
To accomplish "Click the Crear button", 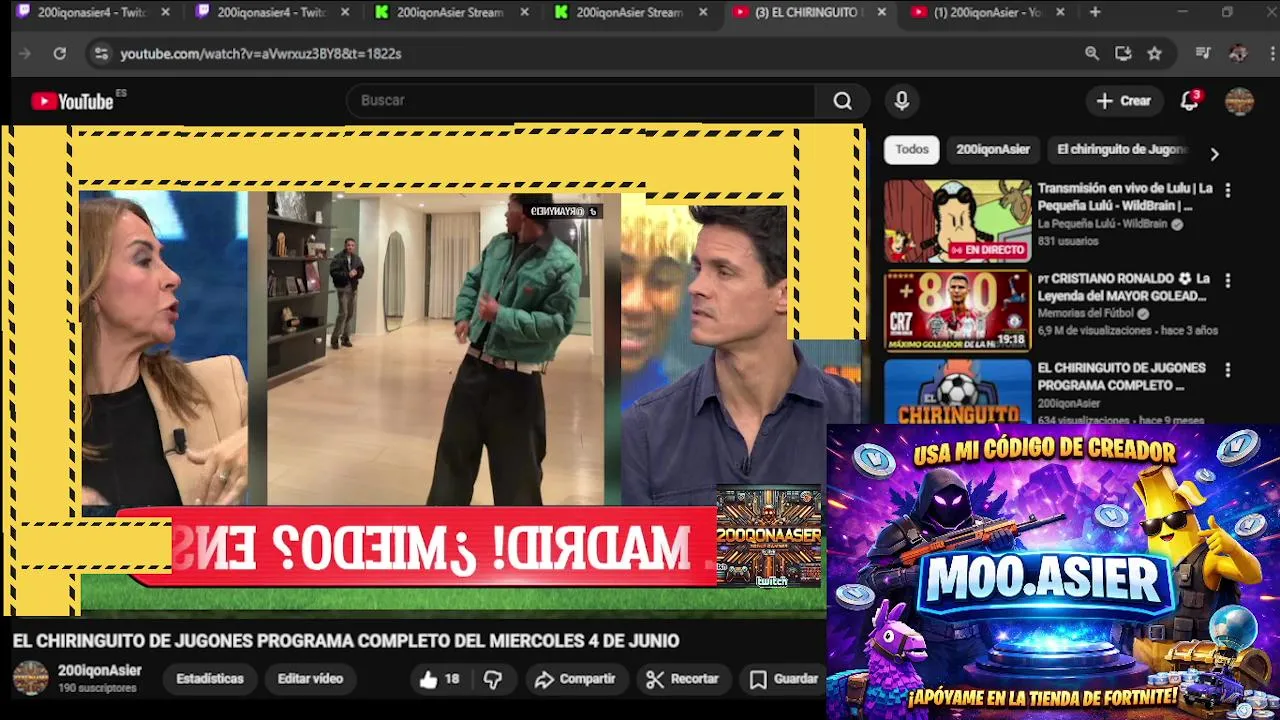I will (x=1124, y=101).
